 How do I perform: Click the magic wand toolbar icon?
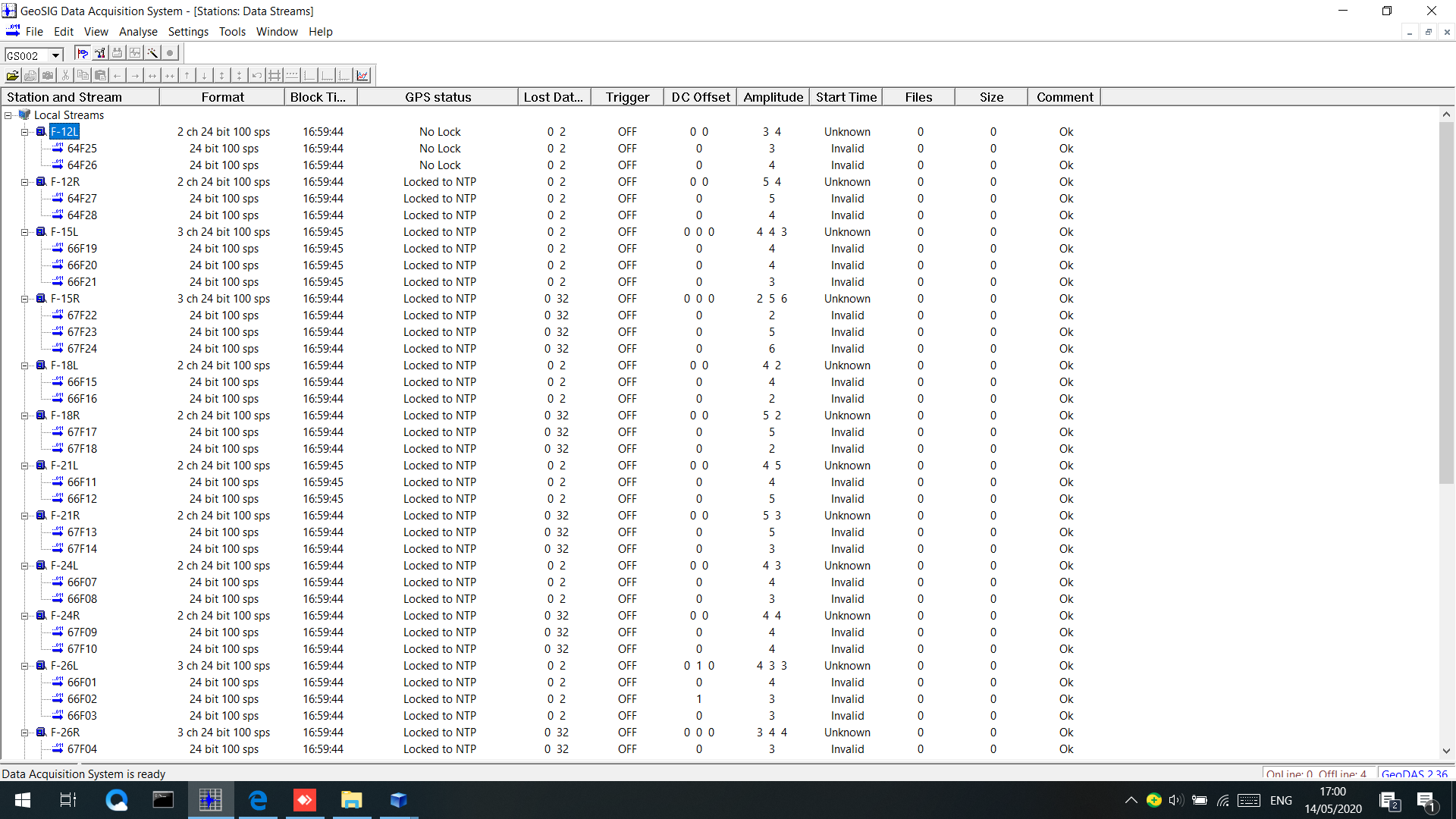point(152,53)
